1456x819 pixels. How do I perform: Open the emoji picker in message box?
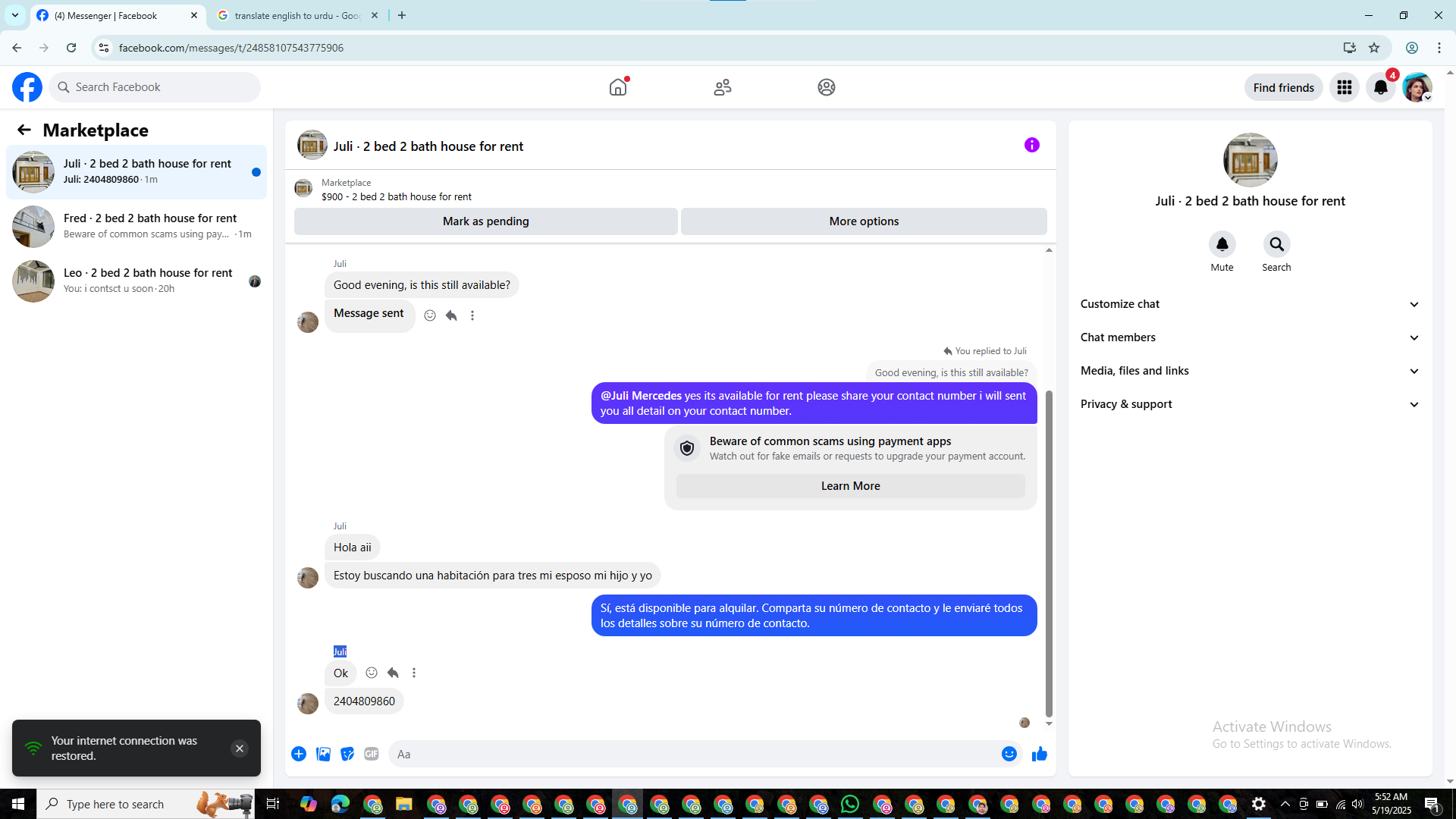point(1009,754)
